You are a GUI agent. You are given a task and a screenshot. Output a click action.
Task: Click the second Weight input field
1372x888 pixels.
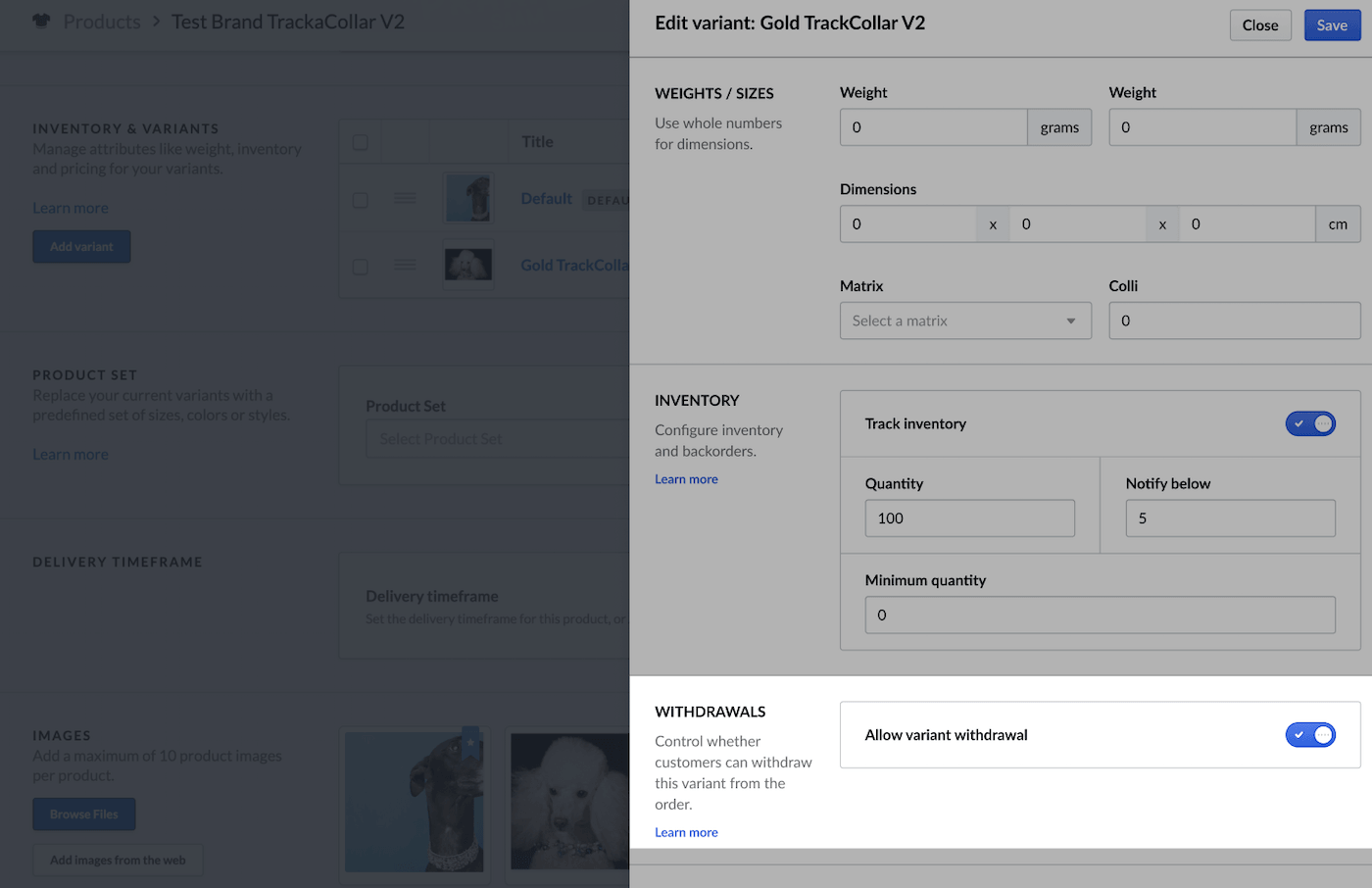point(1202,127)
